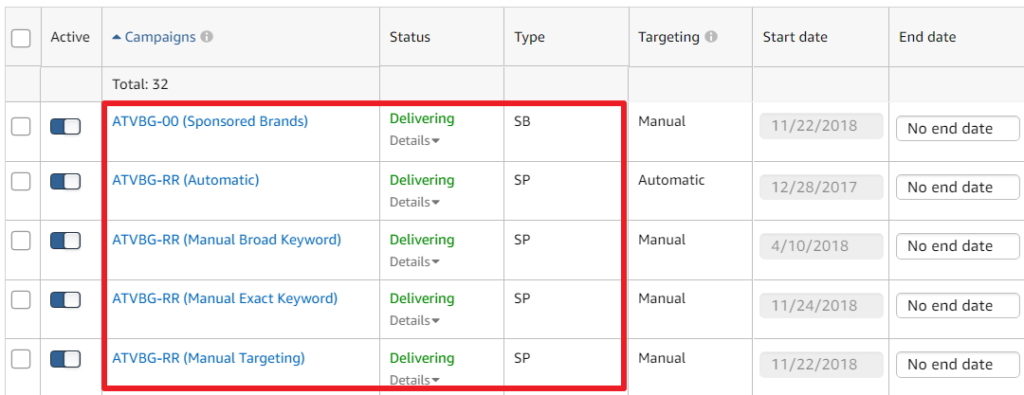Click the Type column header
Viewport: 1024px width, 395px height.
[x=529, y=37]
